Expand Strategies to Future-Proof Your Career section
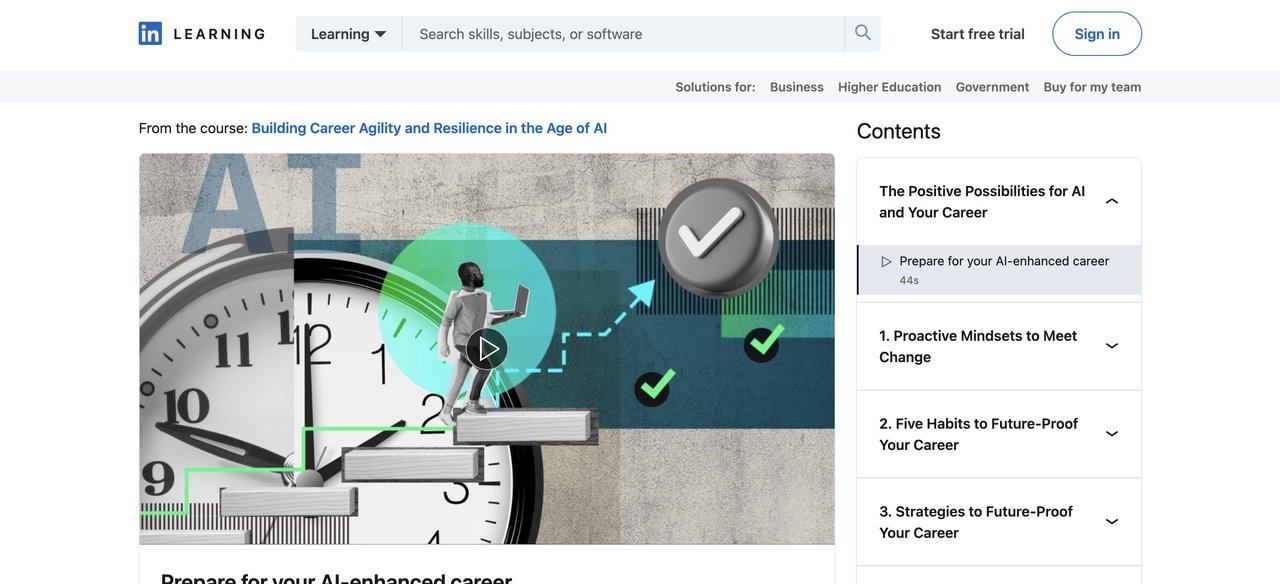Screen dimensions: 1280x584 (1112, 522)
